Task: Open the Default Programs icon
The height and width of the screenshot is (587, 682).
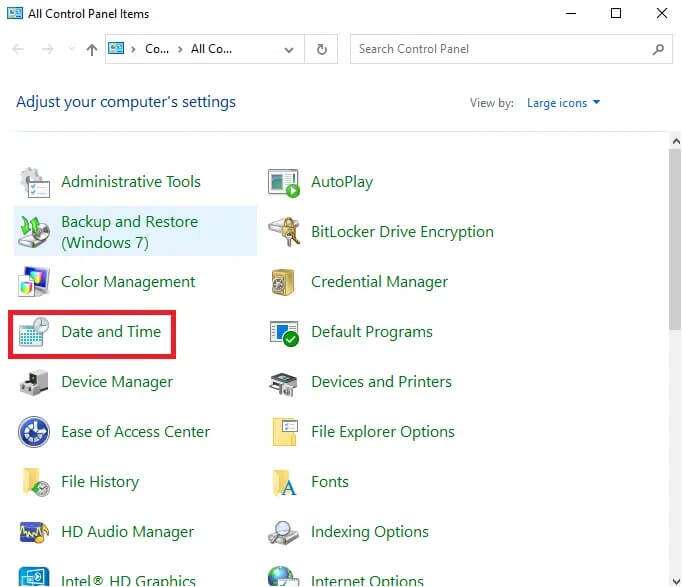Action: pos(284,334)
